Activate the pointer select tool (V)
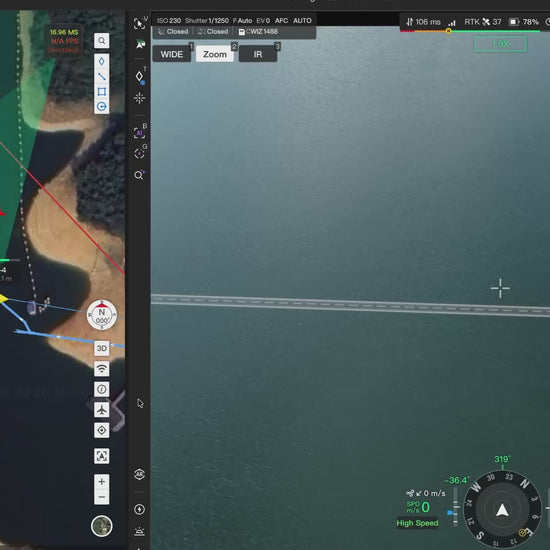Screen dimensions: 550x550 pos(140,24)
